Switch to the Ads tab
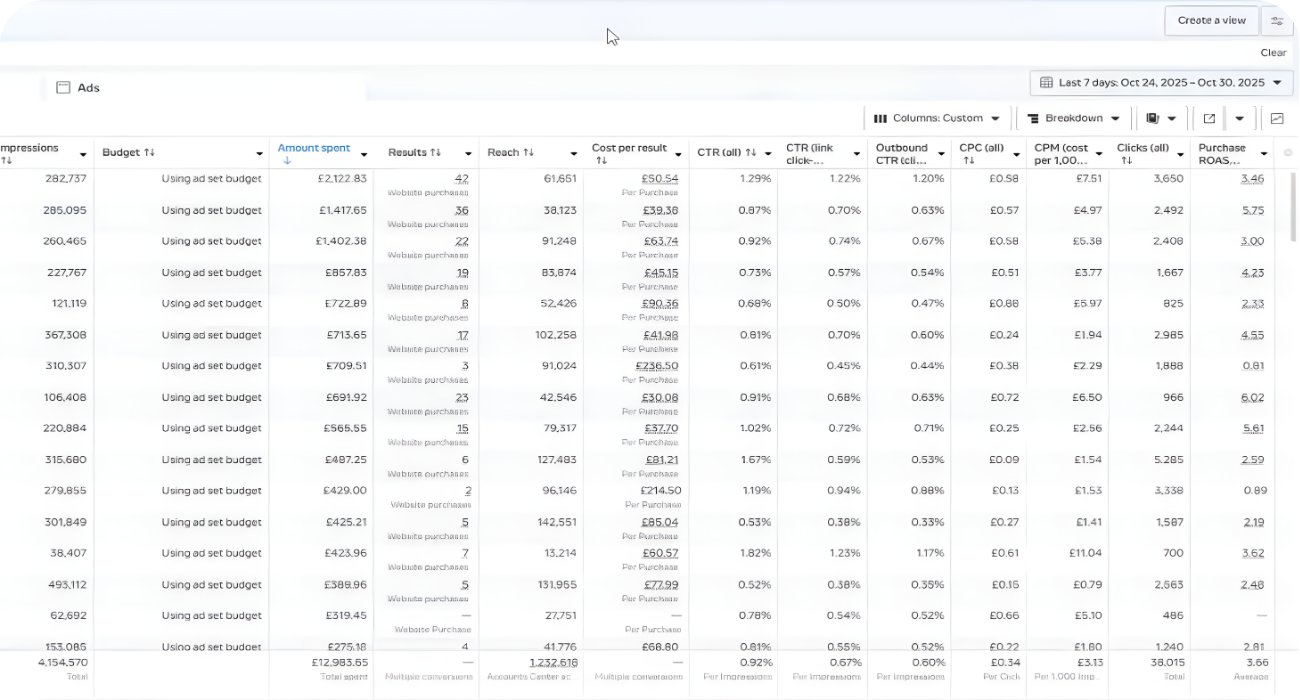1300x700 pixels. [89, 87]
